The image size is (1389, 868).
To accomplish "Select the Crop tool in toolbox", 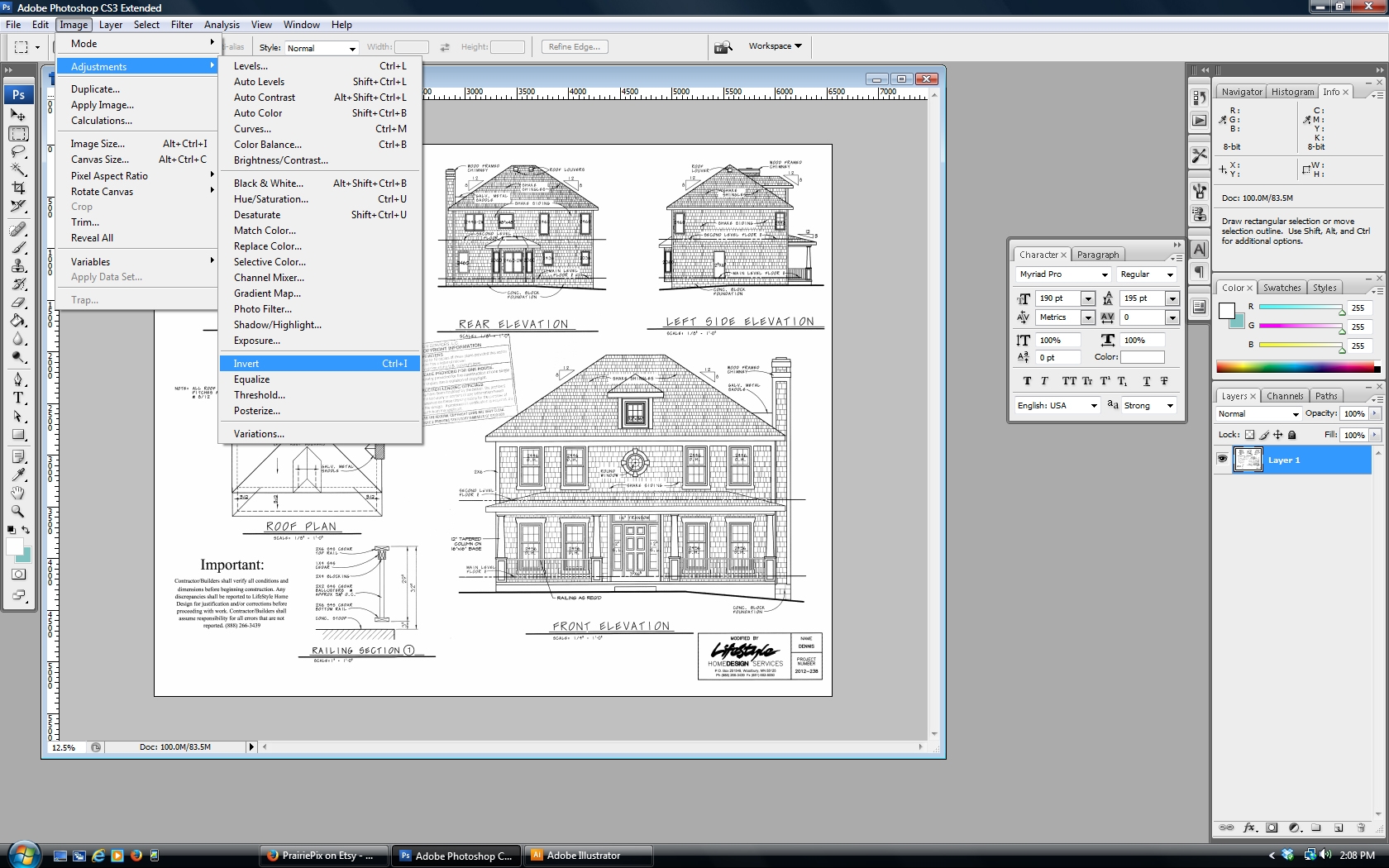I will [x=18, y=188].
